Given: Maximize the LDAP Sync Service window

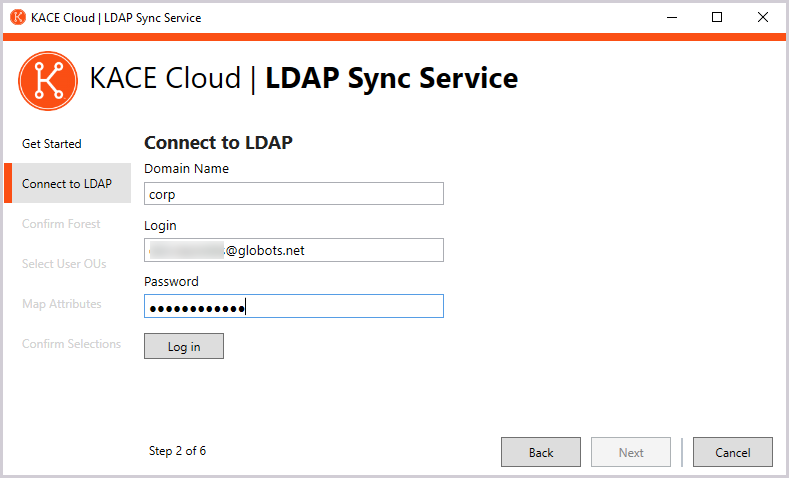Looking at the screenshot, I should [x=717, y=17].
